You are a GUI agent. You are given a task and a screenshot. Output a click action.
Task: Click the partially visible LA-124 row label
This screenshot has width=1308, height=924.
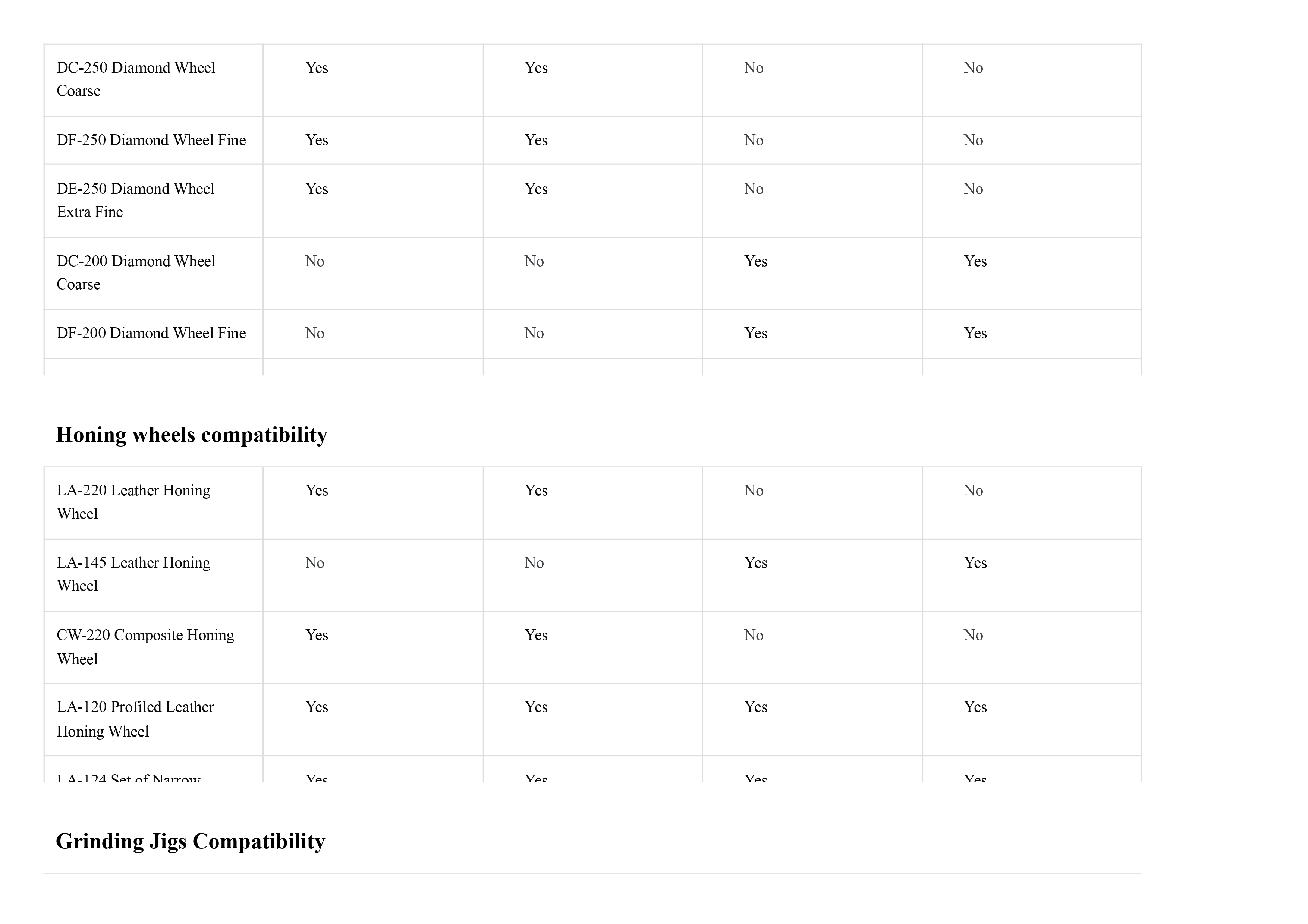pyautogui.click(x=128, y=778)
